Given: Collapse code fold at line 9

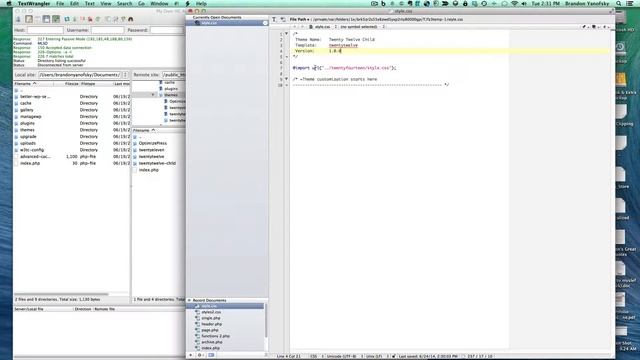Looking at the screenshot, I should click(x=287, y=79).
